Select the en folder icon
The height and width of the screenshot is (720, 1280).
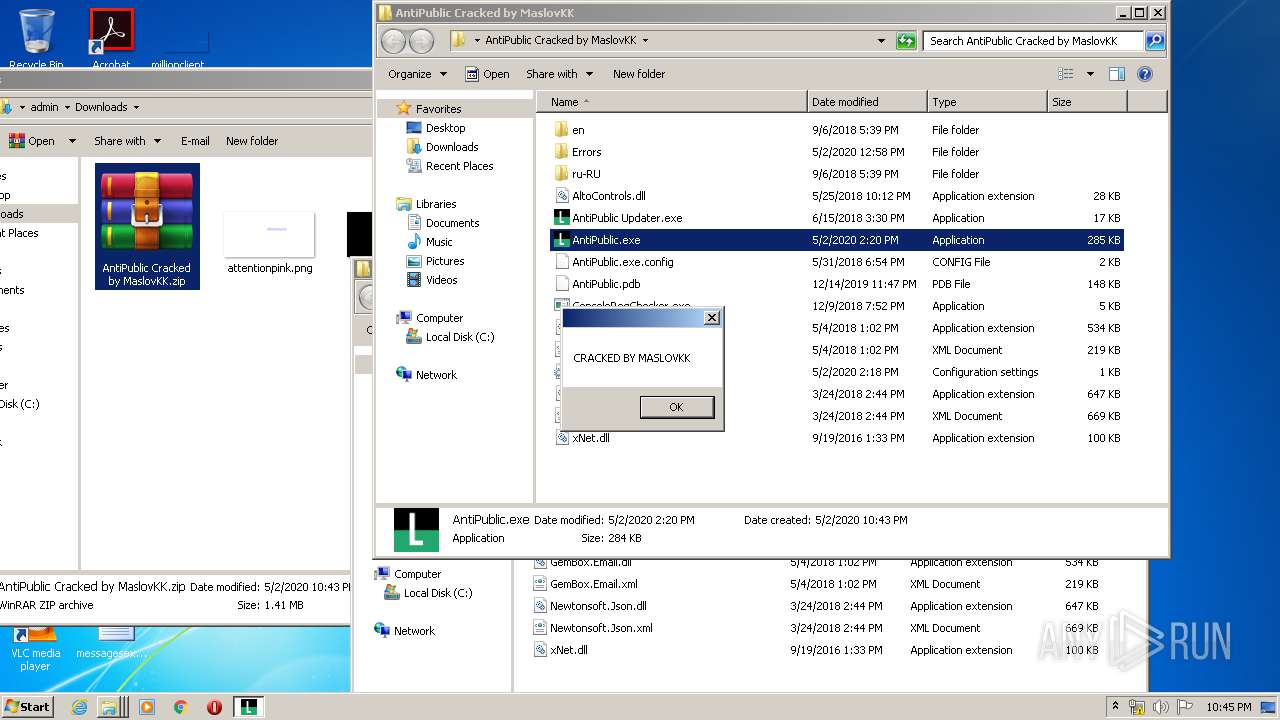click(x=561, y=130)
